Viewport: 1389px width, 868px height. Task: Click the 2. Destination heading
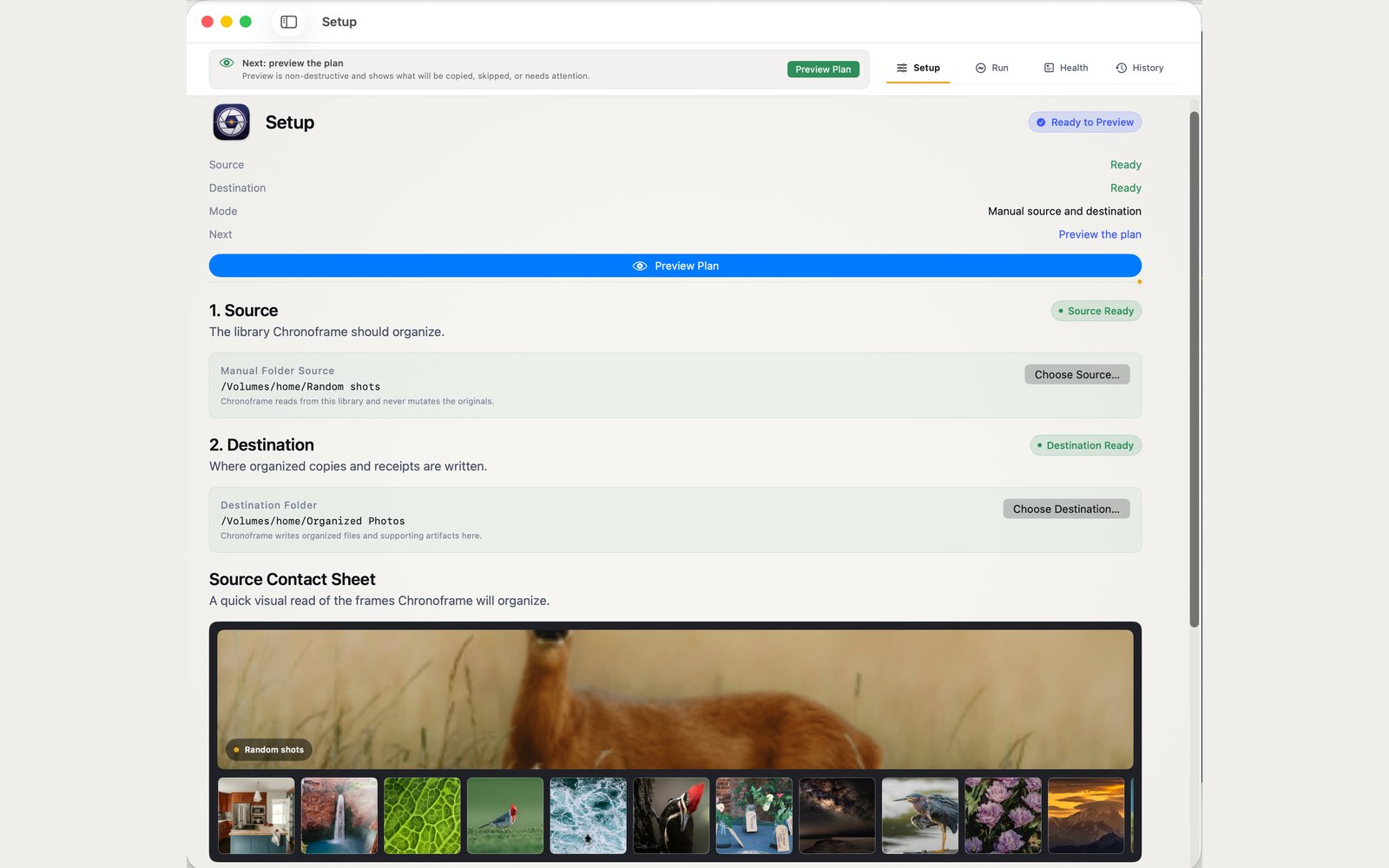261,445
